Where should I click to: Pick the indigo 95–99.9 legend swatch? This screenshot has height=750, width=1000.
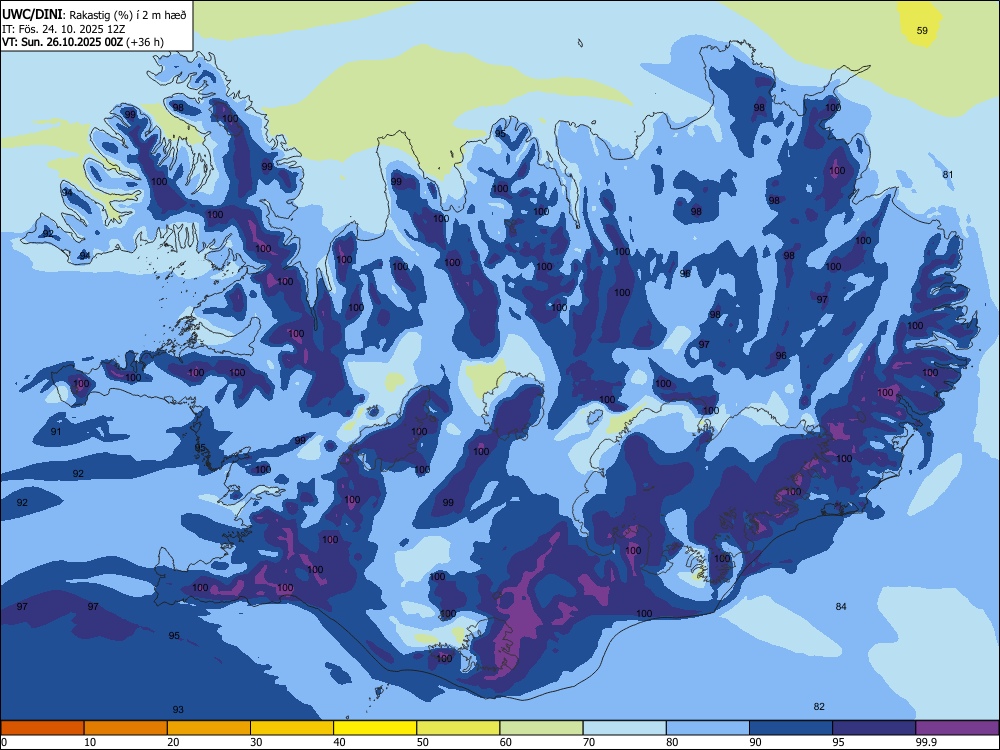pos(874,728)
